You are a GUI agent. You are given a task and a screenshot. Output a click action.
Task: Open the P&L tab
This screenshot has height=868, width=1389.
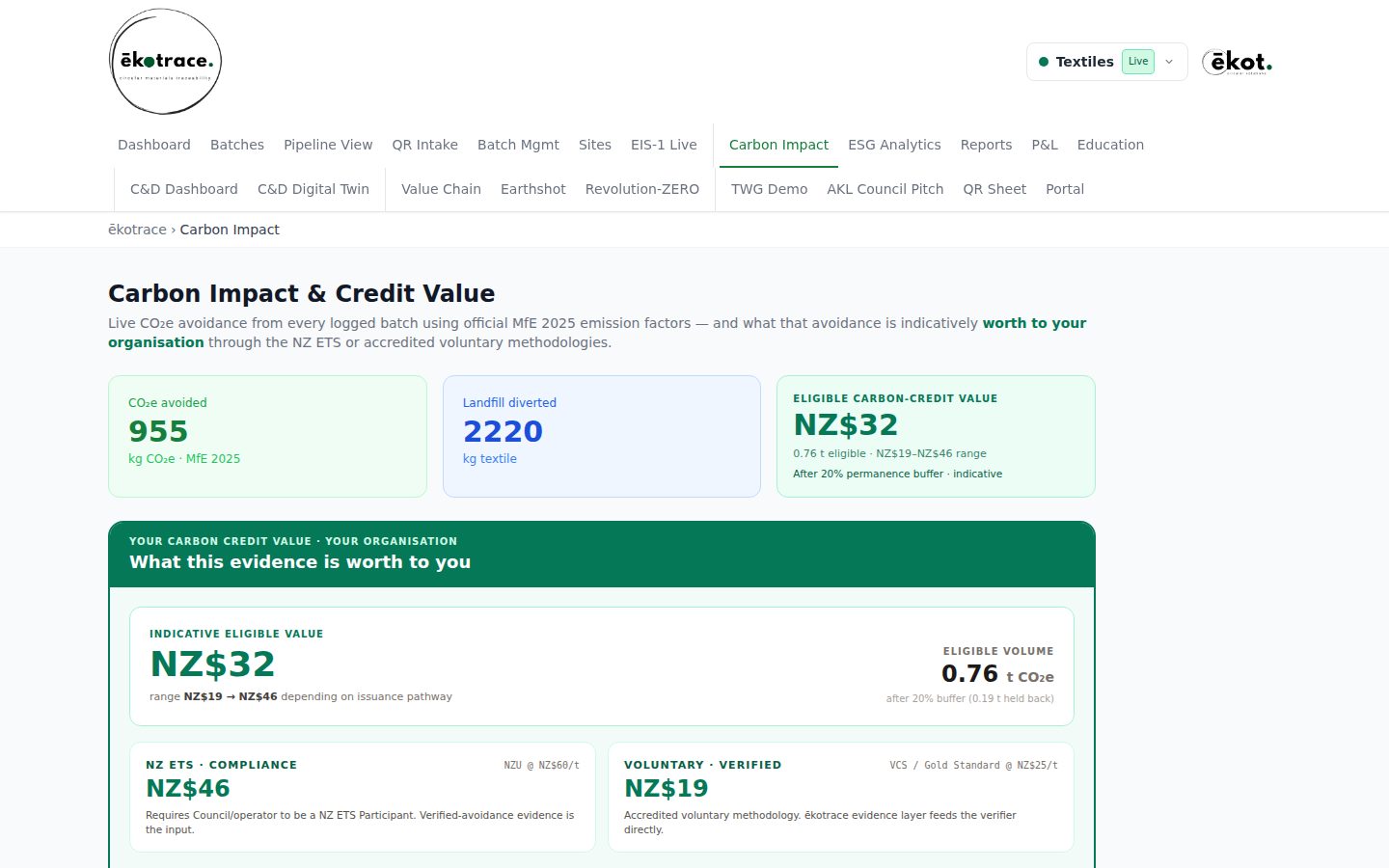pyautogui.click(x=1045, y=145)
